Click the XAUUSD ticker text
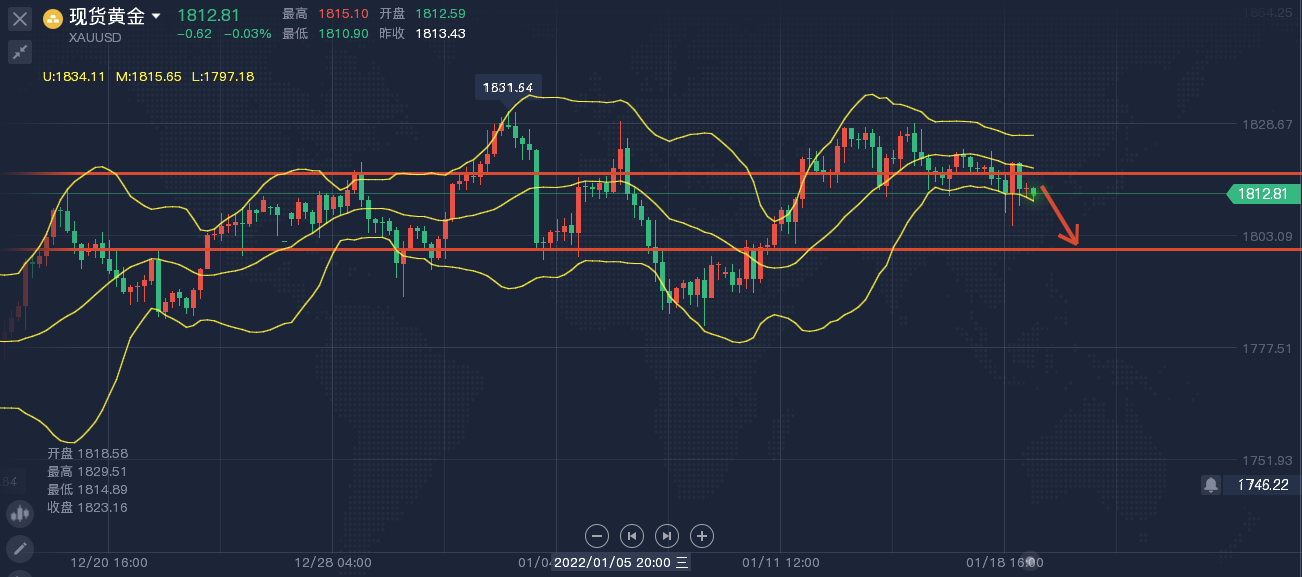The image size is (1302, 577). [95, 37]
